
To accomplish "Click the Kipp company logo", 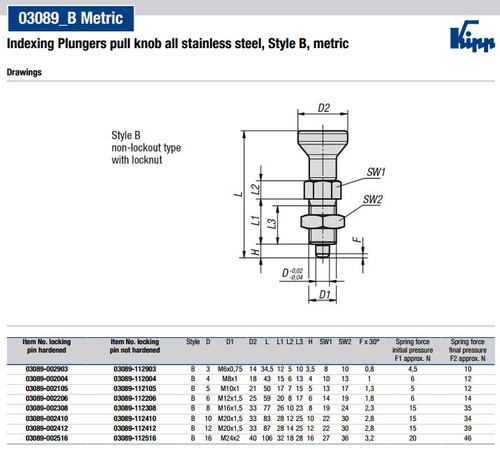I will pyautogui.click(x=472, y=36).
